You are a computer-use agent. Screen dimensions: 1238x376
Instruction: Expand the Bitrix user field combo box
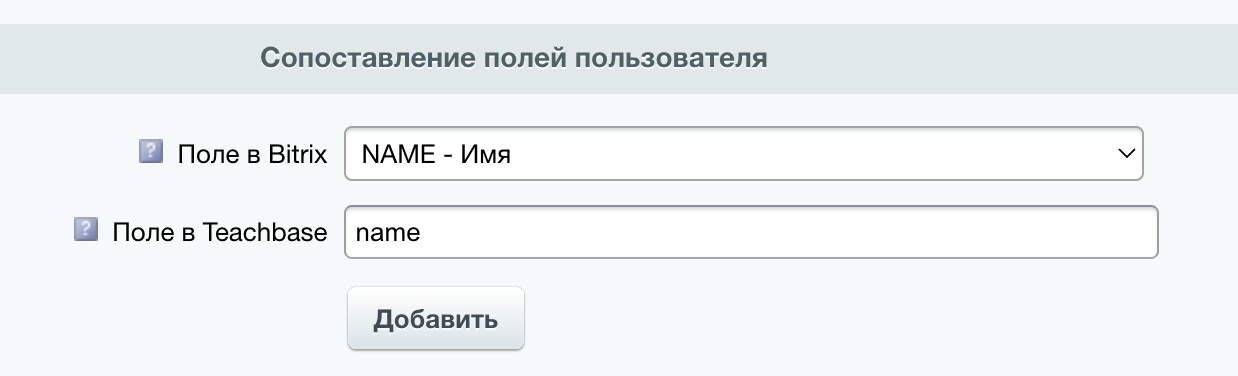click(x=743, y=153)
